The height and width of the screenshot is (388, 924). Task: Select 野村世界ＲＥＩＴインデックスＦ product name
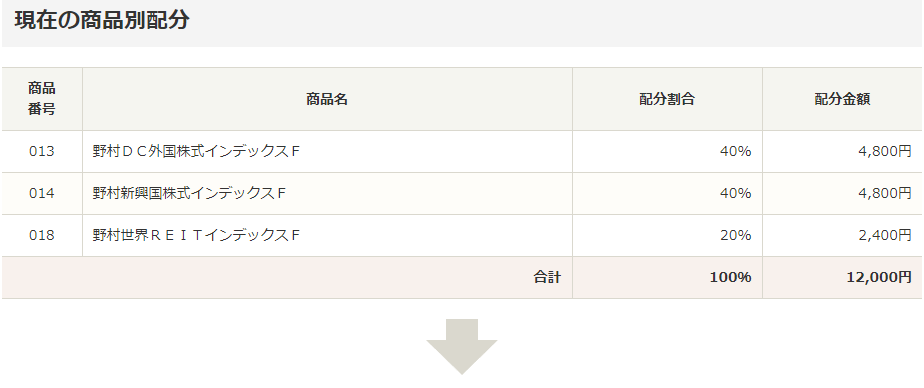(x=197, y=236)
